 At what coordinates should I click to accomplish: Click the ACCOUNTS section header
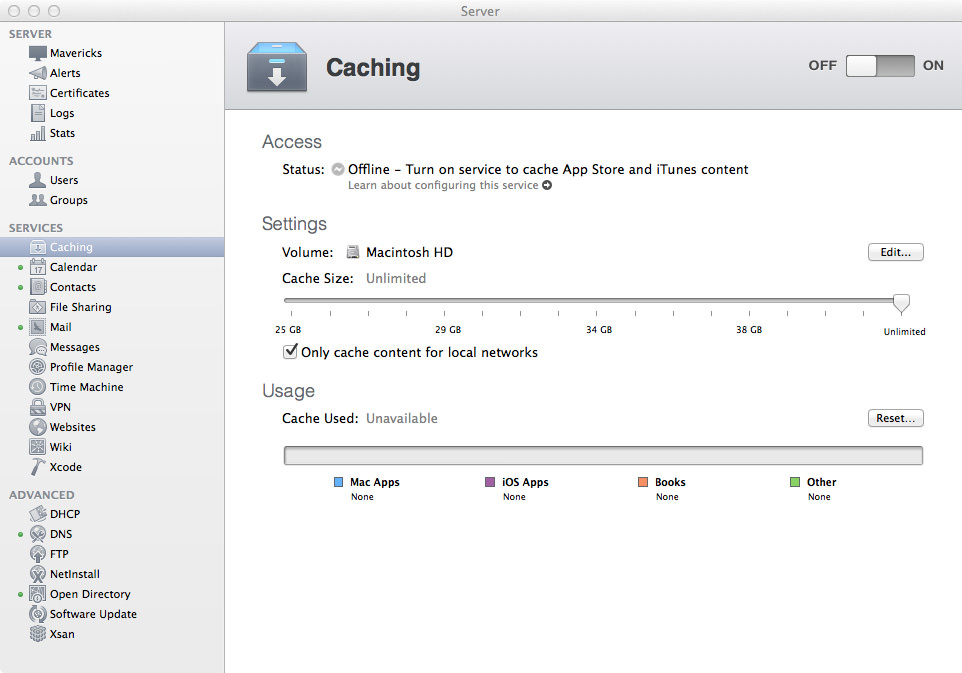click(40, 161)
